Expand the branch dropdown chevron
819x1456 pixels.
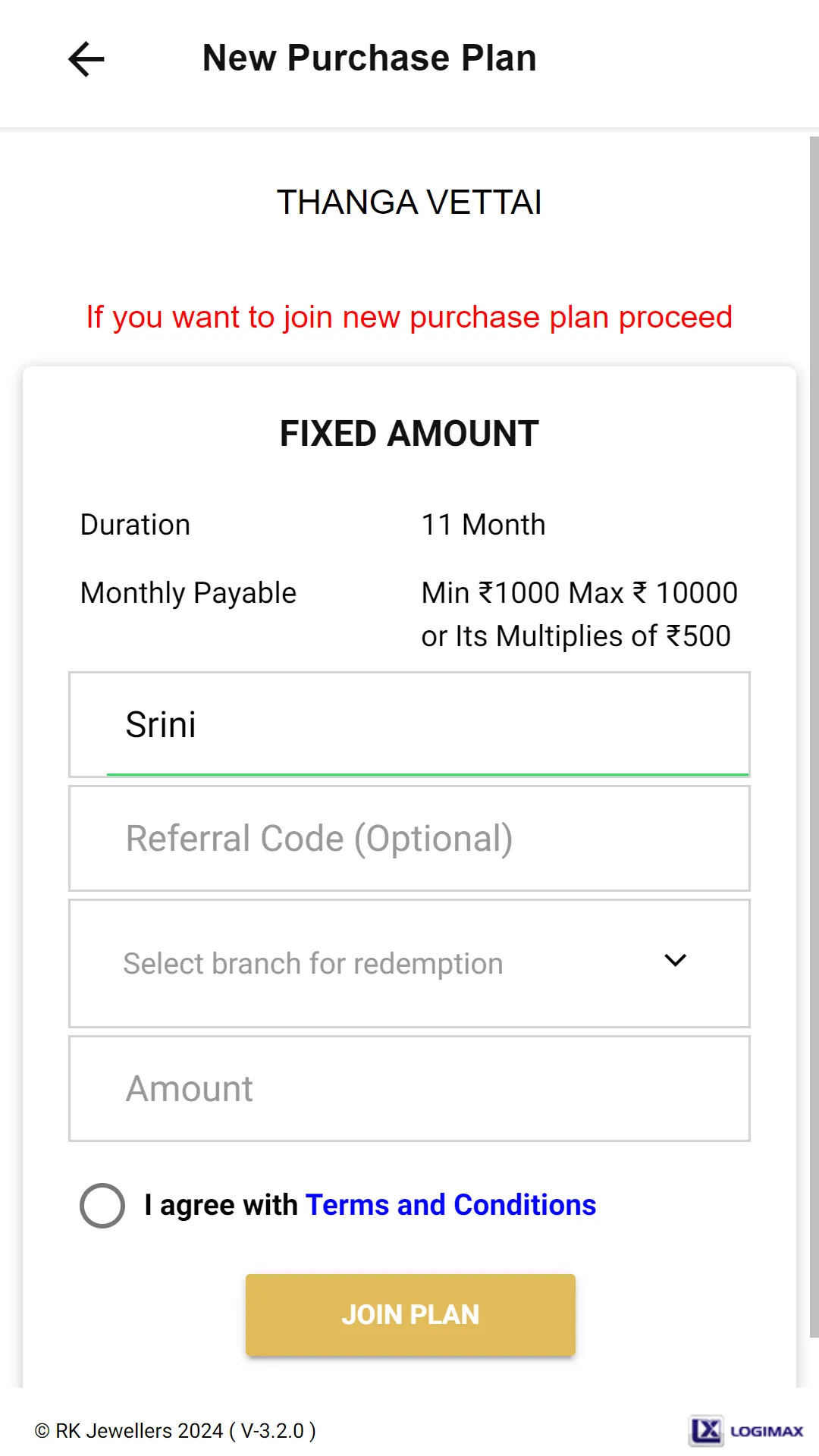click(x=675, y=961)
